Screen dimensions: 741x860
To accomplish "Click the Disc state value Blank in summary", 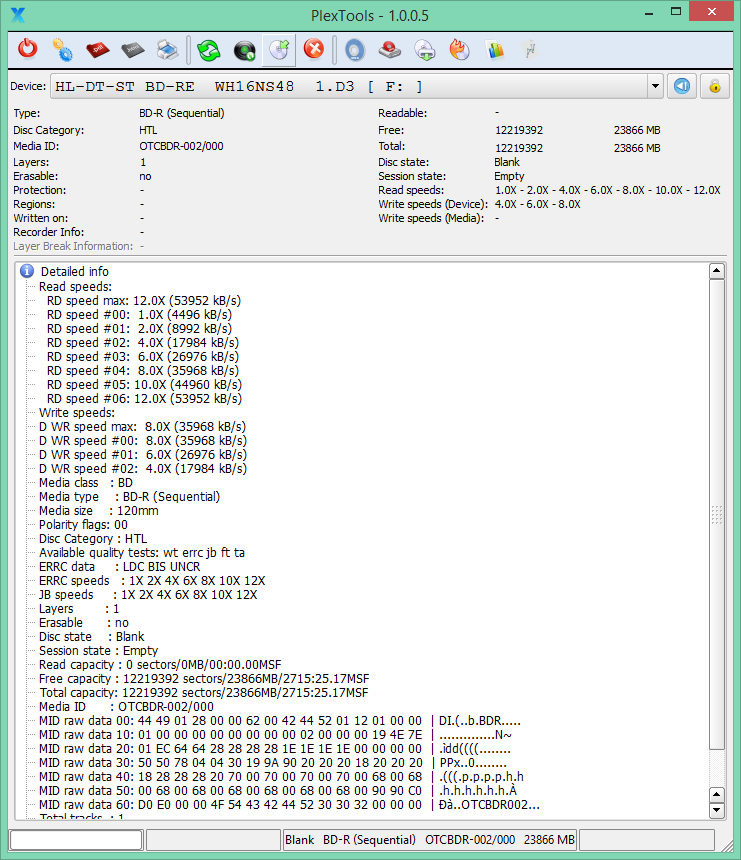I will pyautogui.click(x=507, y=162).
